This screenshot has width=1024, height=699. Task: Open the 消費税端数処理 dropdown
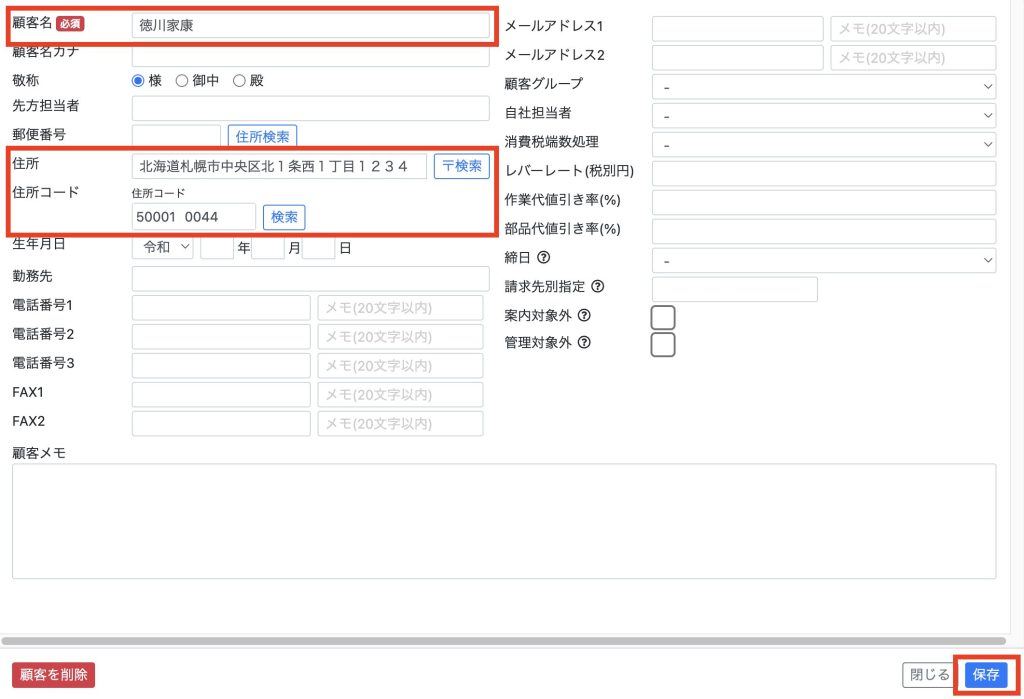[x=823, y=145]
